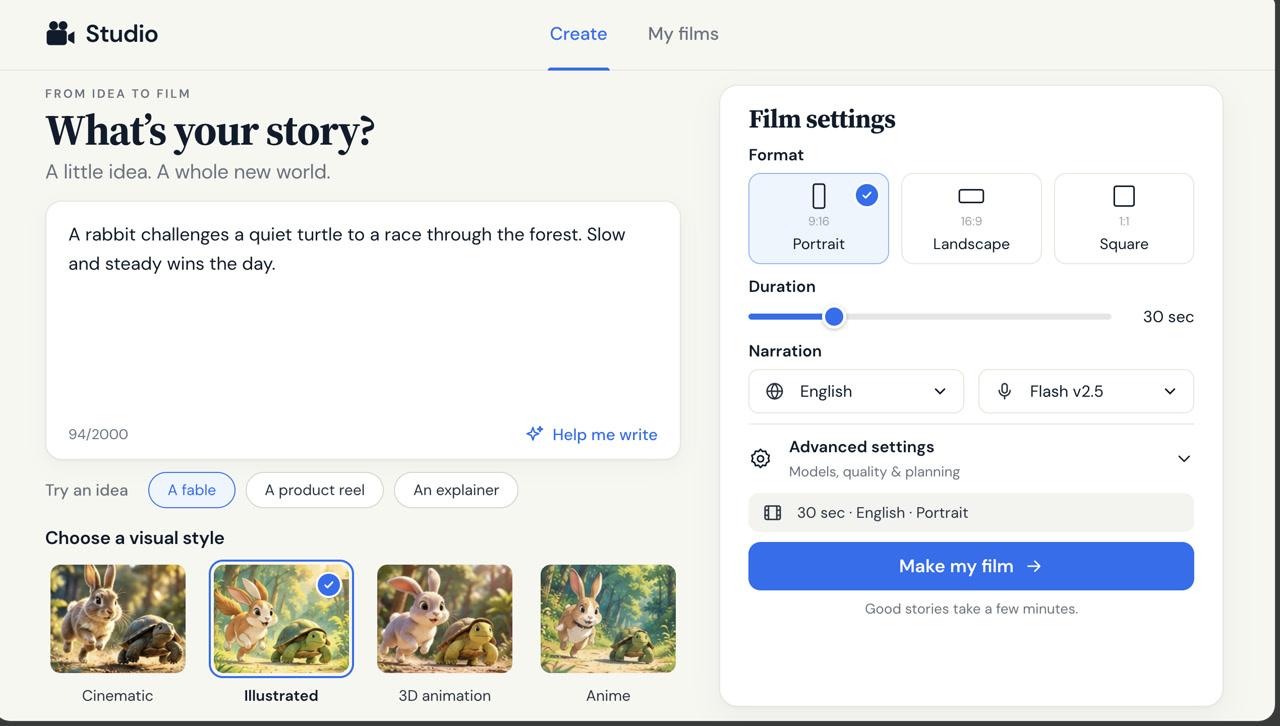Click the portrait phone shape icon
This screenshot has width=1280, height=726.
point(819,196)
